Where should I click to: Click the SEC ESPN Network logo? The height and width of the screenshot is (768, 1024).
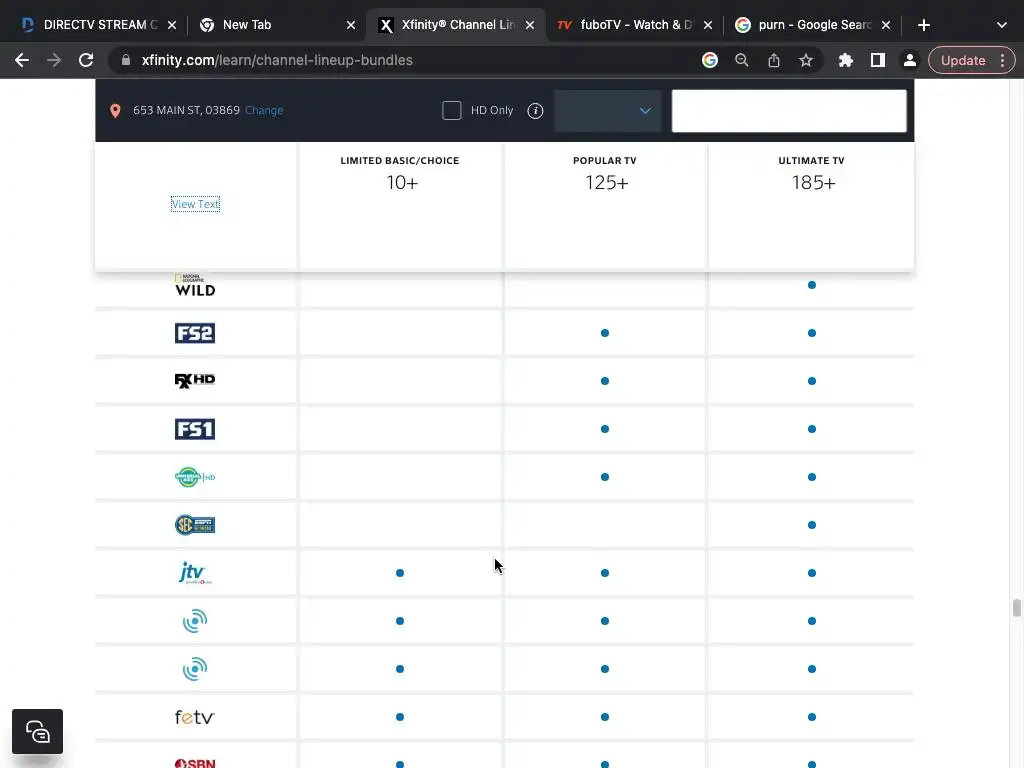[195, 525]
